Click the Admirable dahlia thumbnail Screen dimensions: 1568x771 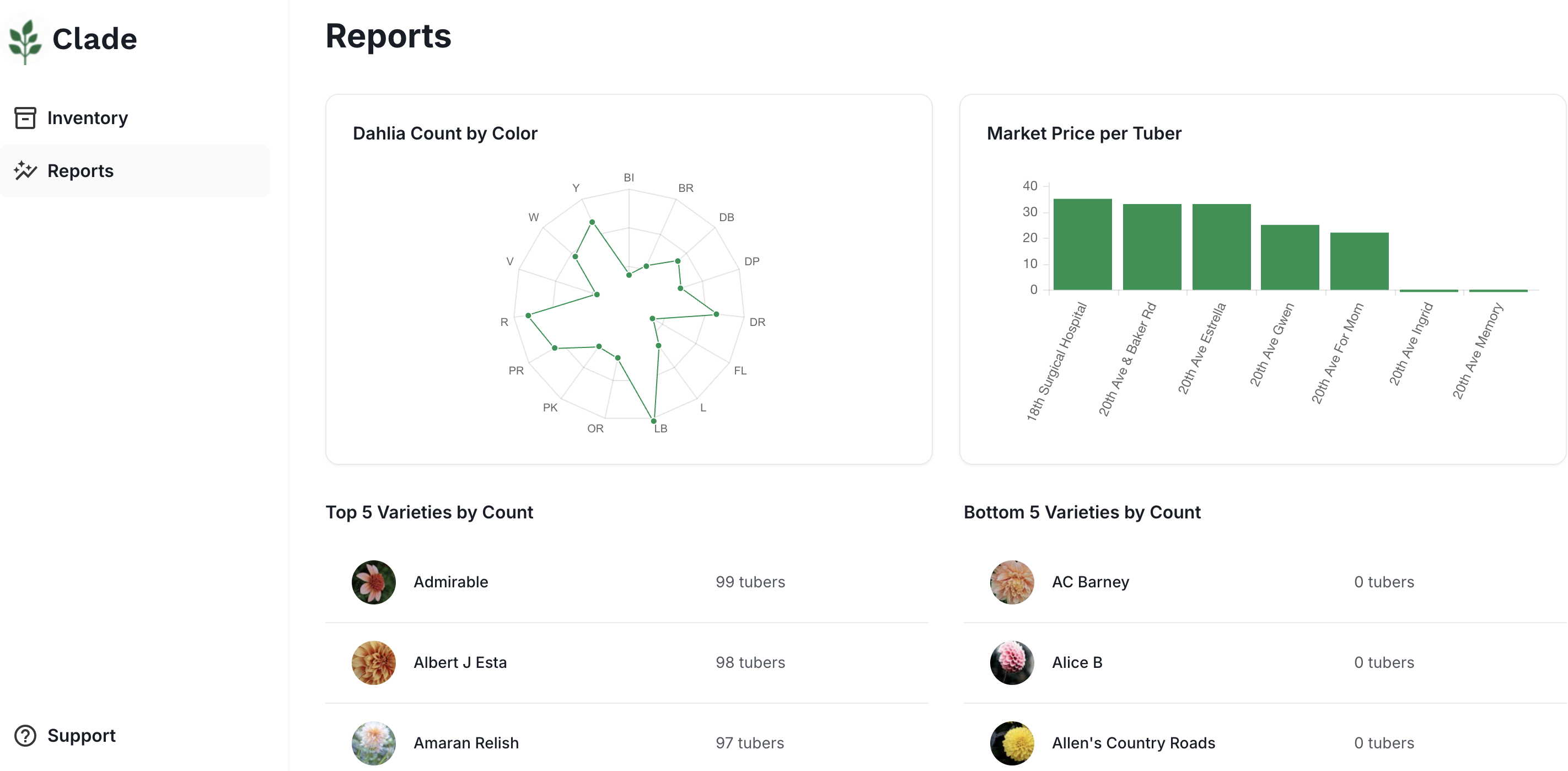point(373,582)
